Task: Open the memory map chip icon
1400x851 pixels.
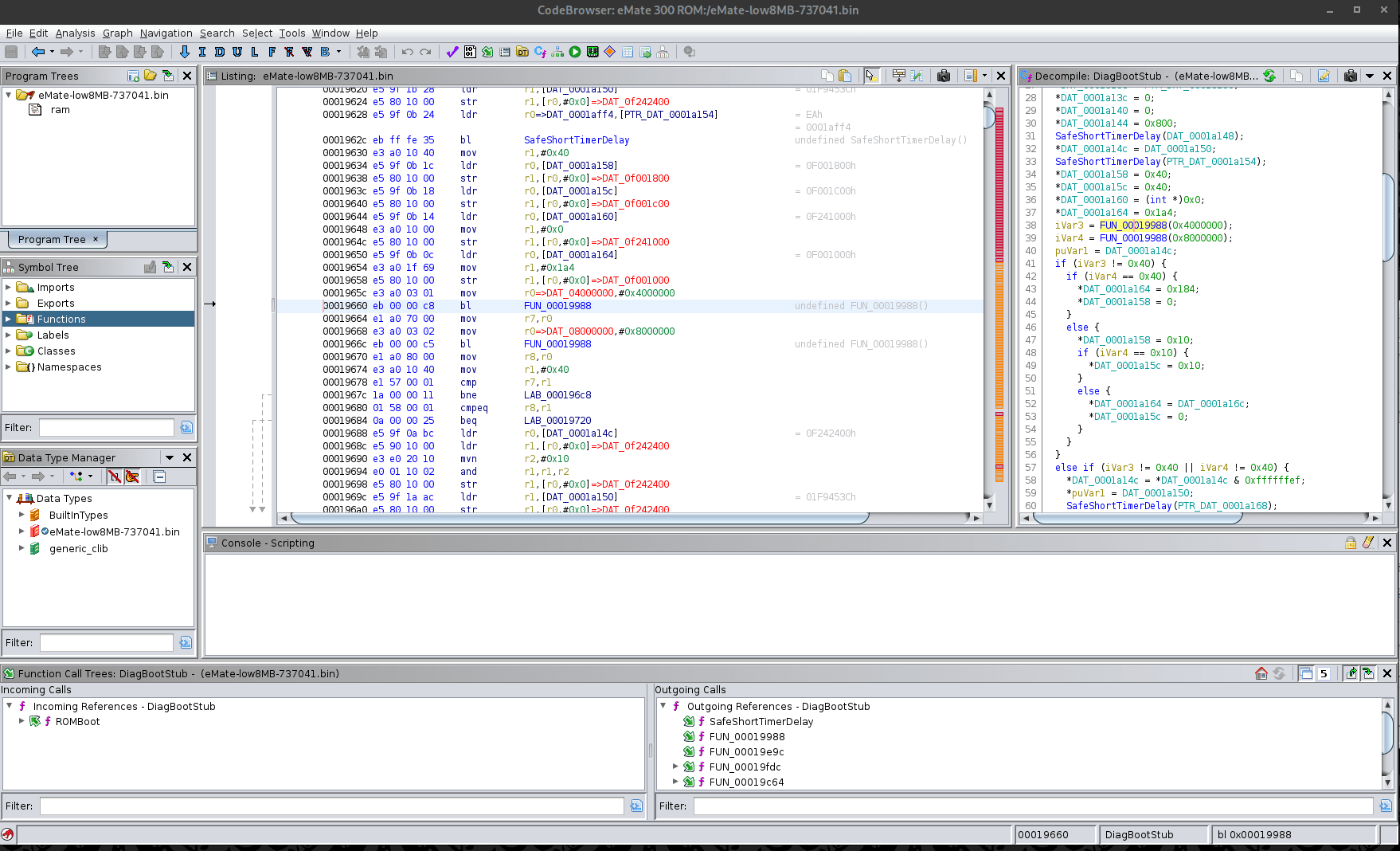Action: point(592,52)
